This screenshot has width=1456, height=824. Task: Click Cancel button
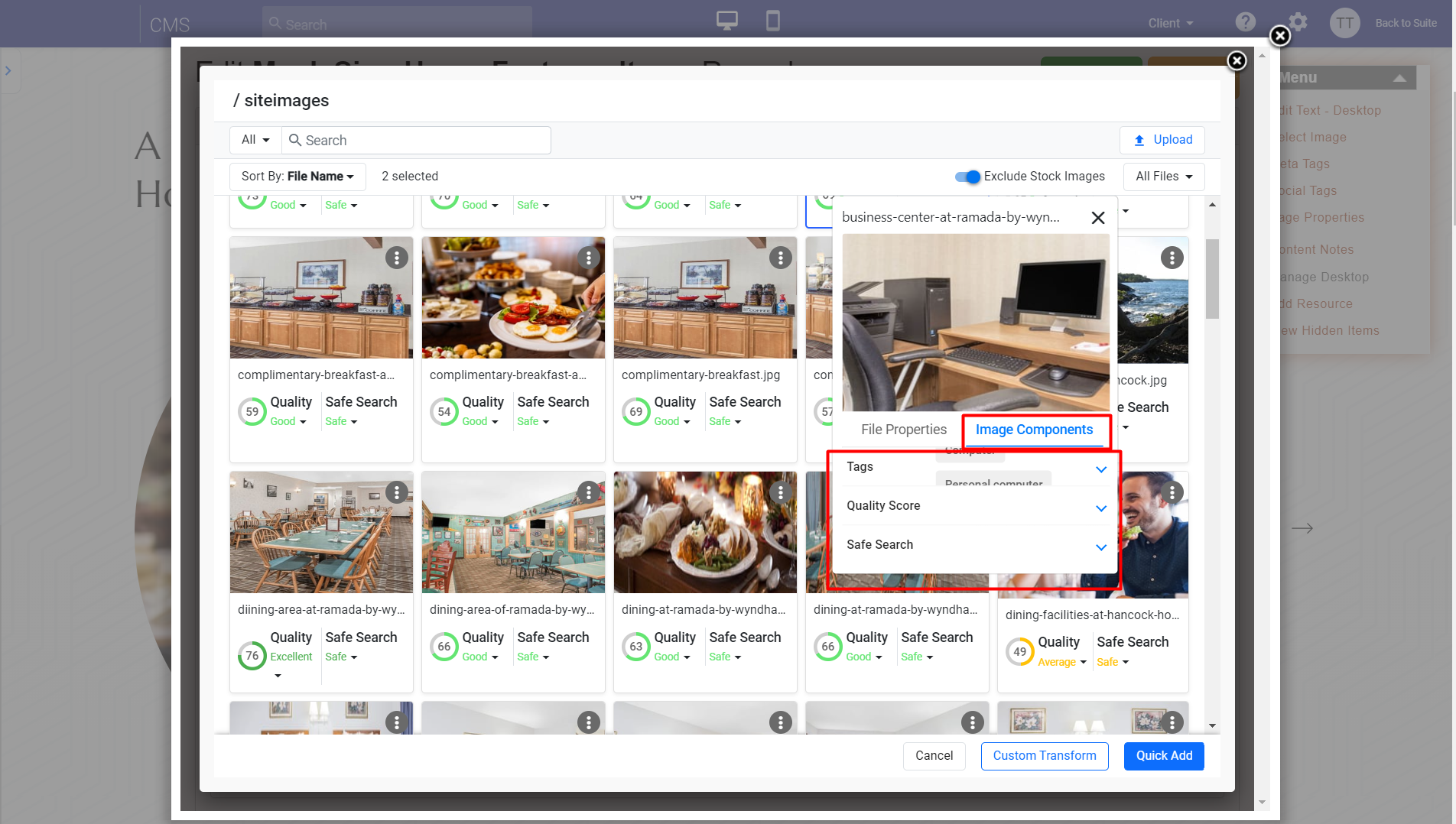click(x=934, y=756)
